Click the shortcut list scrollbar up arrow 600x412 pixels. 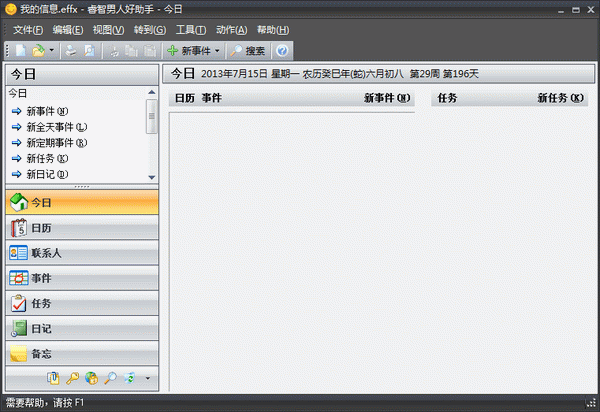[x=152, y=92]
